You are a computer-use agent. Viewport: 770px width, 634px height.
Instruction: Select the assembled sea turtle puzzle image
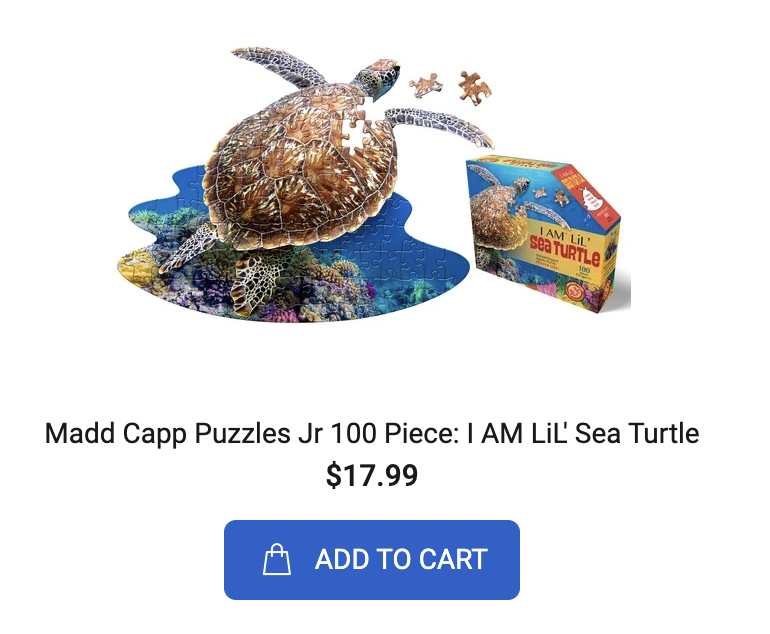coord(305,185)
